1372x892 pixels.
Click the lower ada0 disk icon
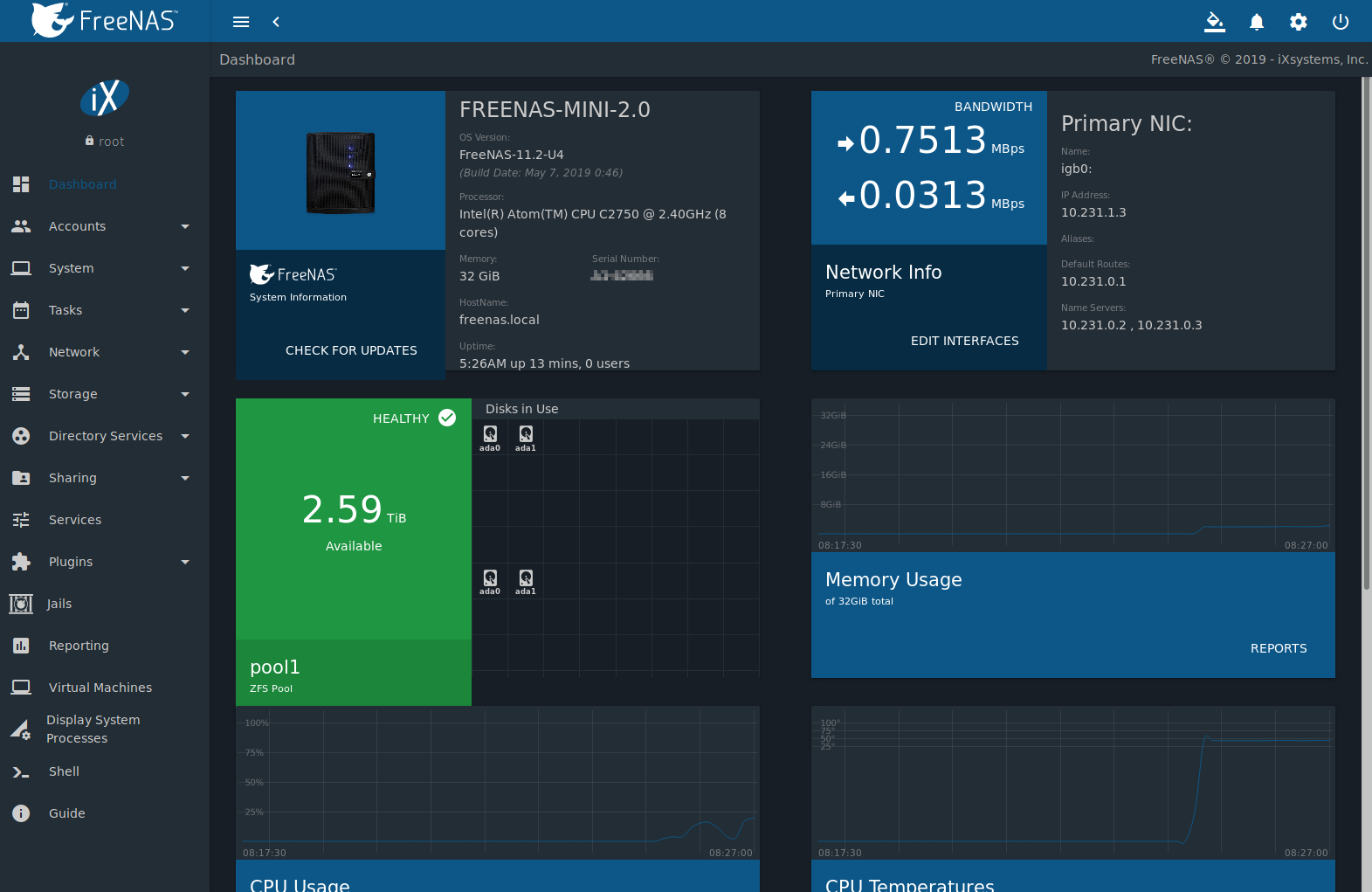pos(490,577)
